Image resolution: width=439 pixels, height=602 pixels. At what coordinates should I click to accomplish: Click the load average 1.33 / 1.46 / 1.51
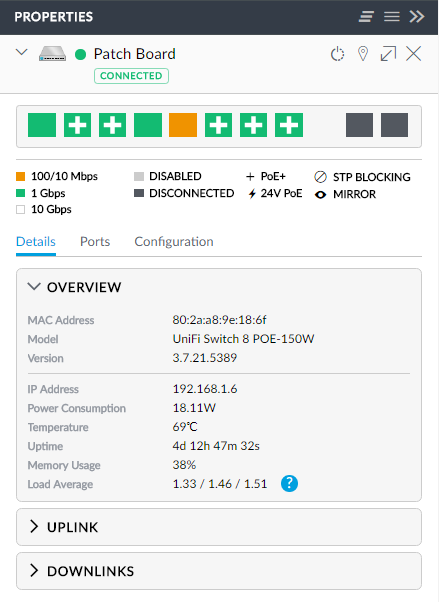click(220, 484)
